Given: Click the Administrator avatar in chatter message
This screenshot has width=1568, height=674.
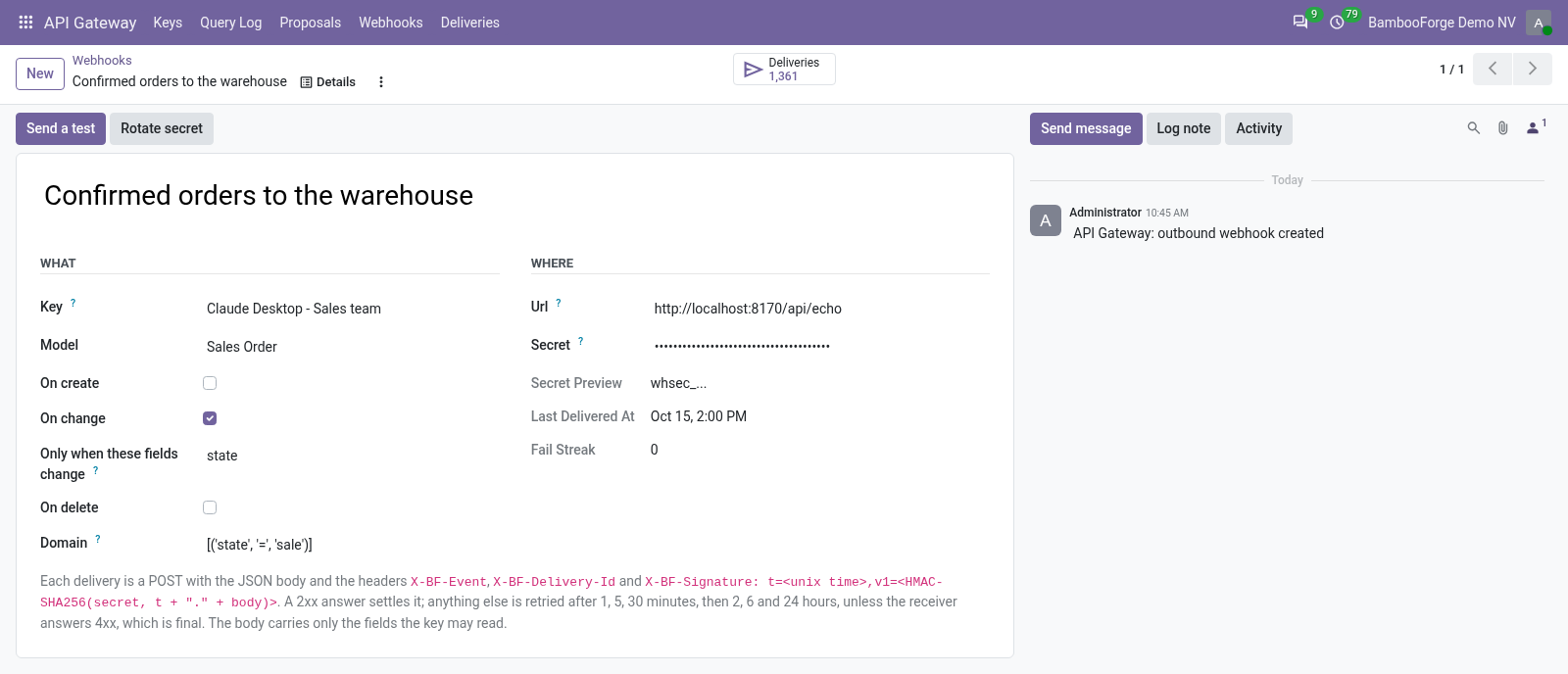Looking at the screenshot, I should point(1046,220).
